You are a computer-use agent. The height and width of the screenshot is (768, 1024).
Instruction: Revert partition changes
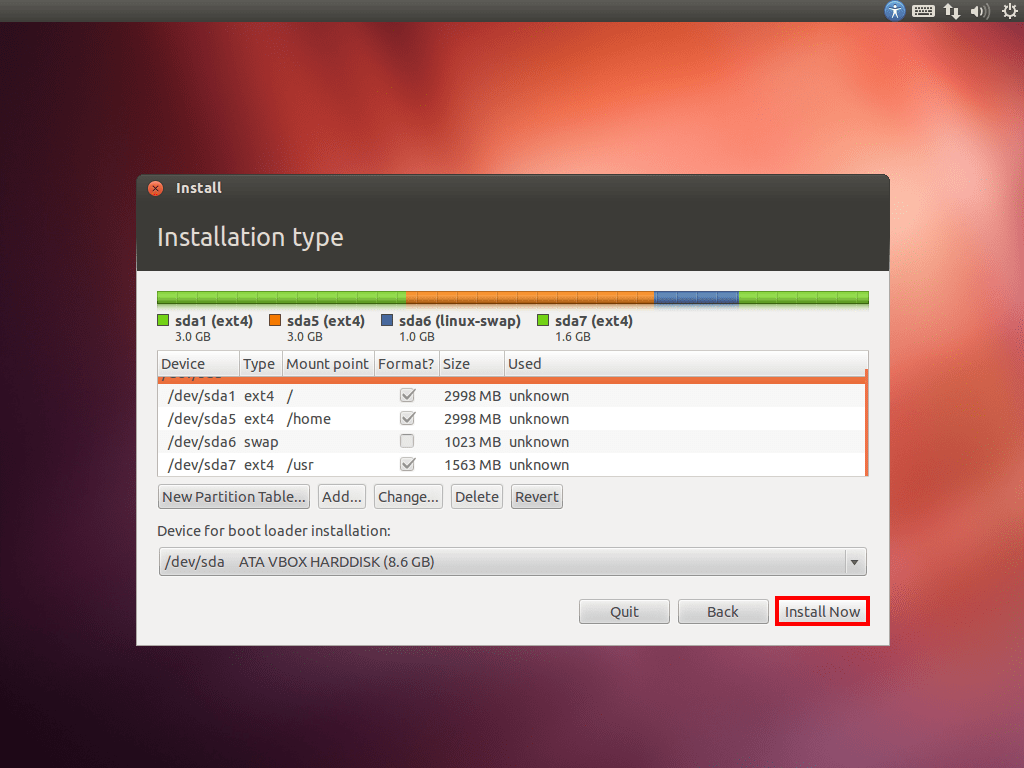click(x=536, y=496)
